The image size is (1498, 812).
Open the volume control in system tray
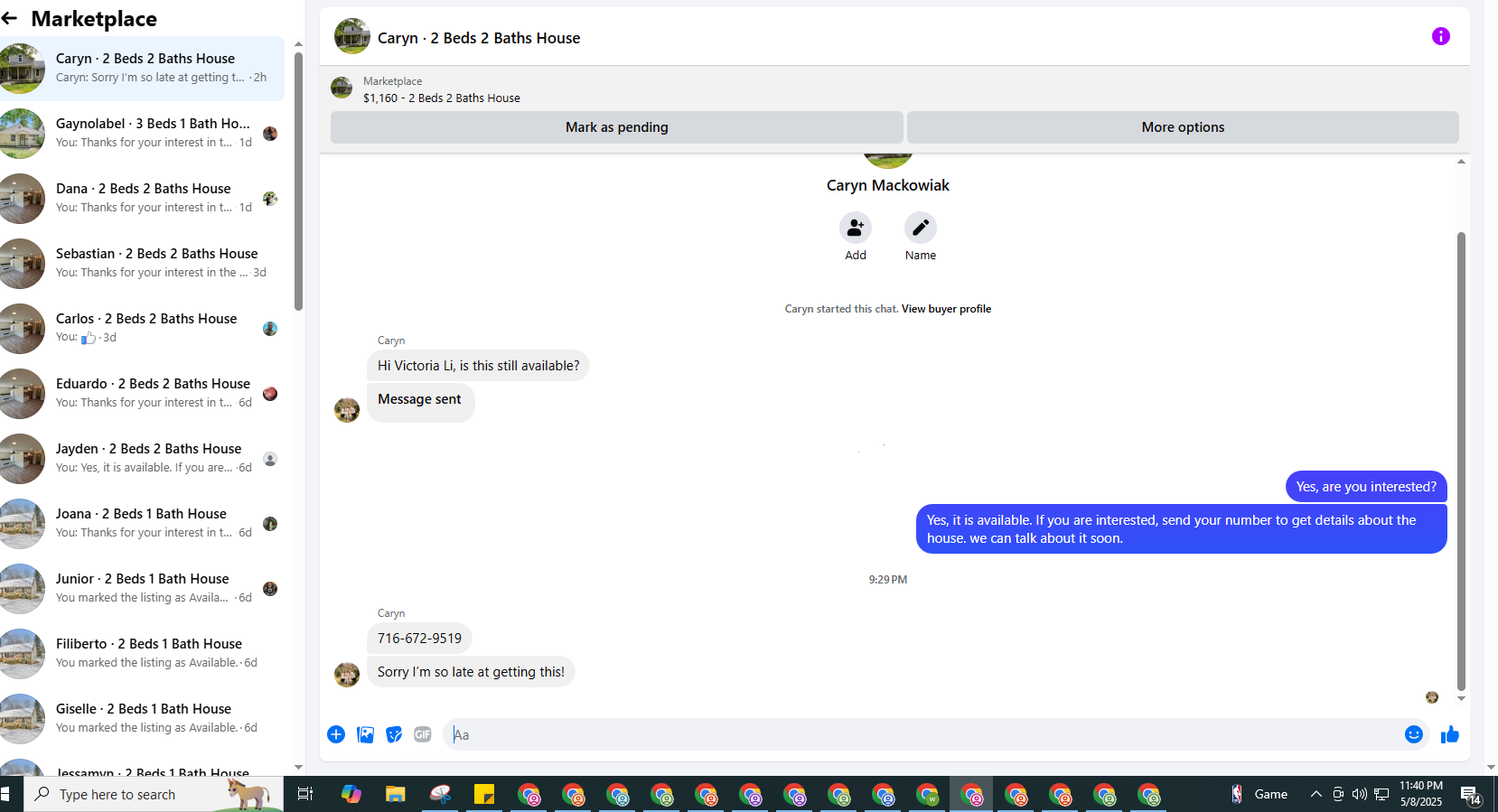point(1360,794)
